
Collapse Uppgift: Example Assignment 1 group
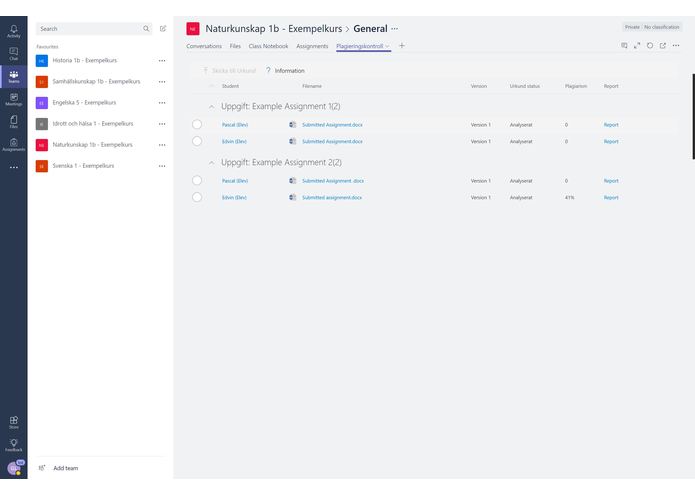coord(211,107)
